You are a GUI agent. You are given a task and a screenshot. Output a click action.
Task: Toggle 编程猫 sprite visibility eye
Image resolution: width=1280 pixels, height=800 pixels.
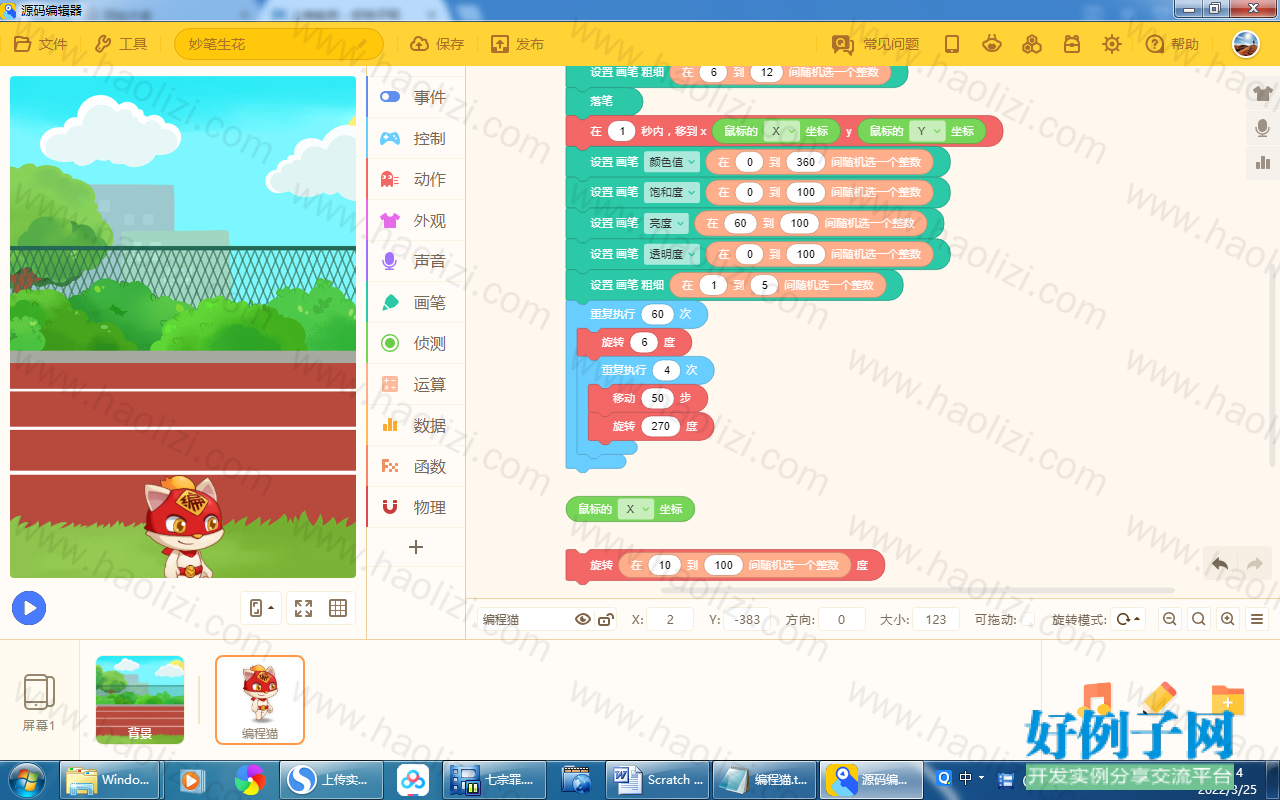click(583, 619)
